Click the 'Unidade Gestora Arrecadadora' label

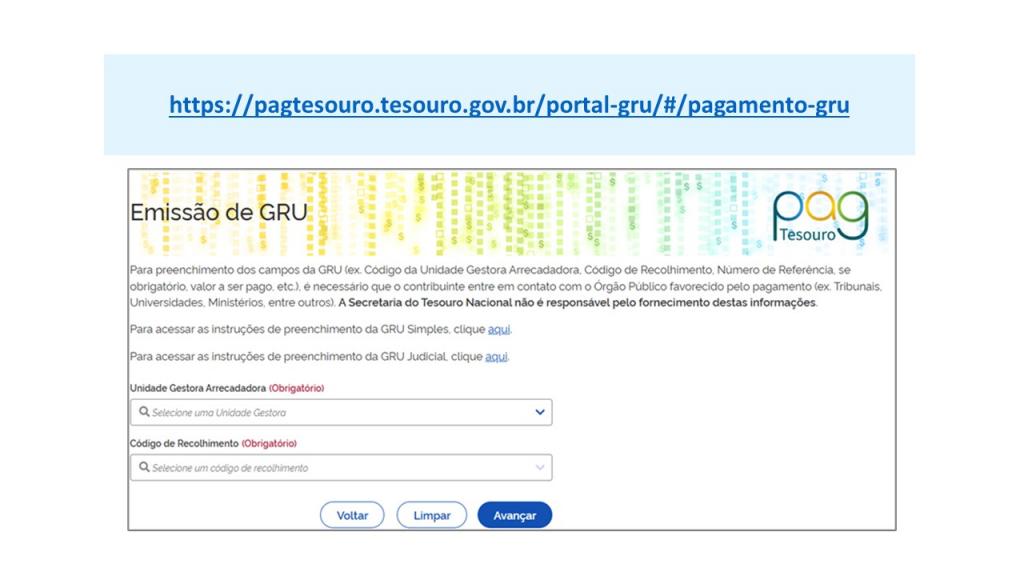(x=197, y=388)
